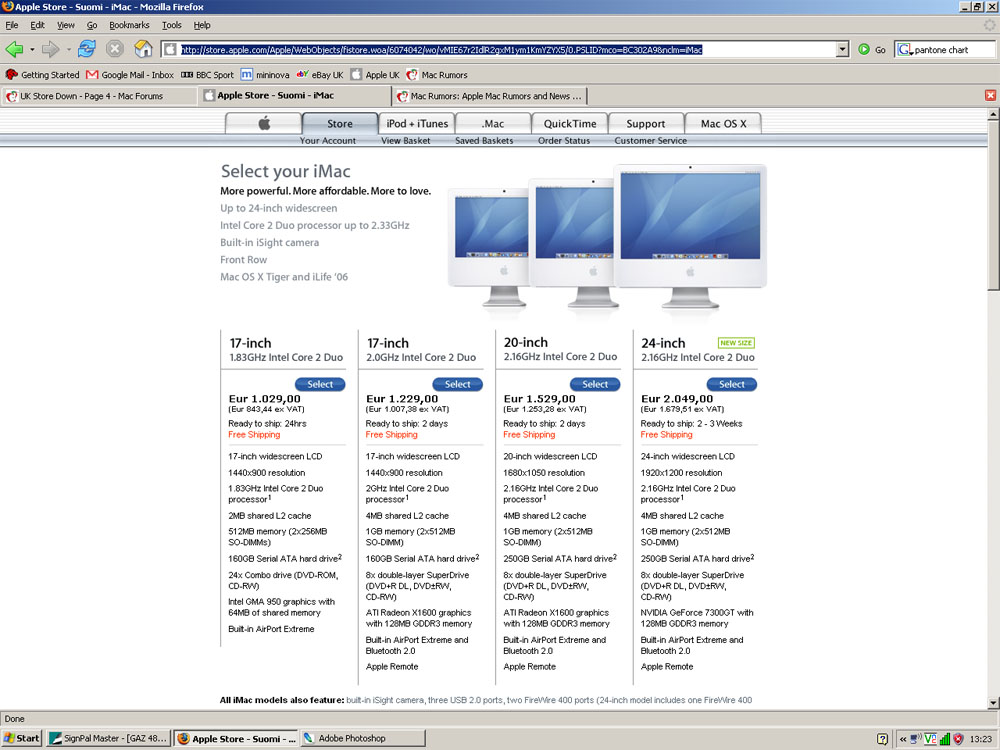
Task: Go to the Home page icon
Action: [143, 48]
